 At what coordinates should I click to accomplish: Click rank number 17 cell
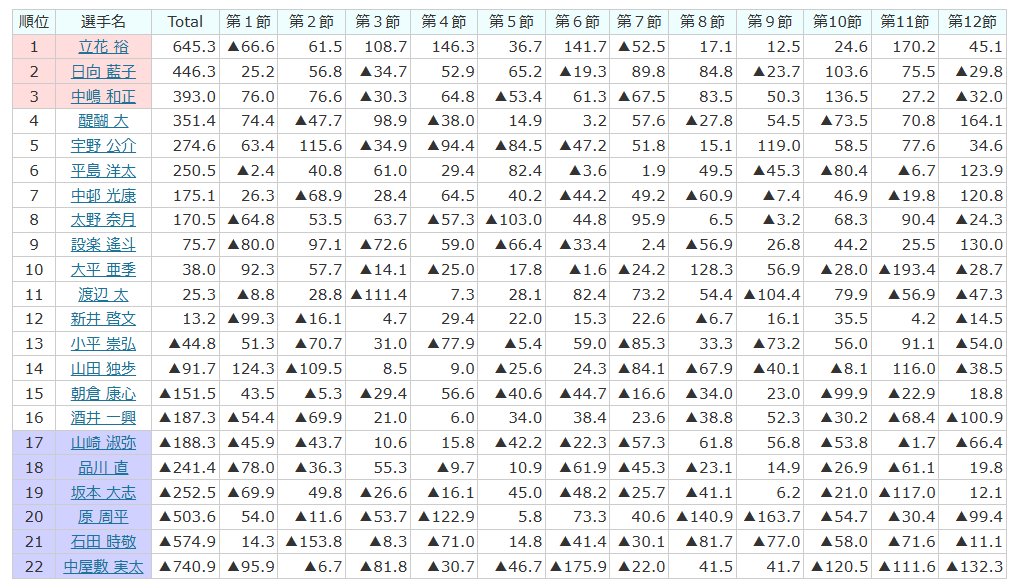[x=34, y=443]
